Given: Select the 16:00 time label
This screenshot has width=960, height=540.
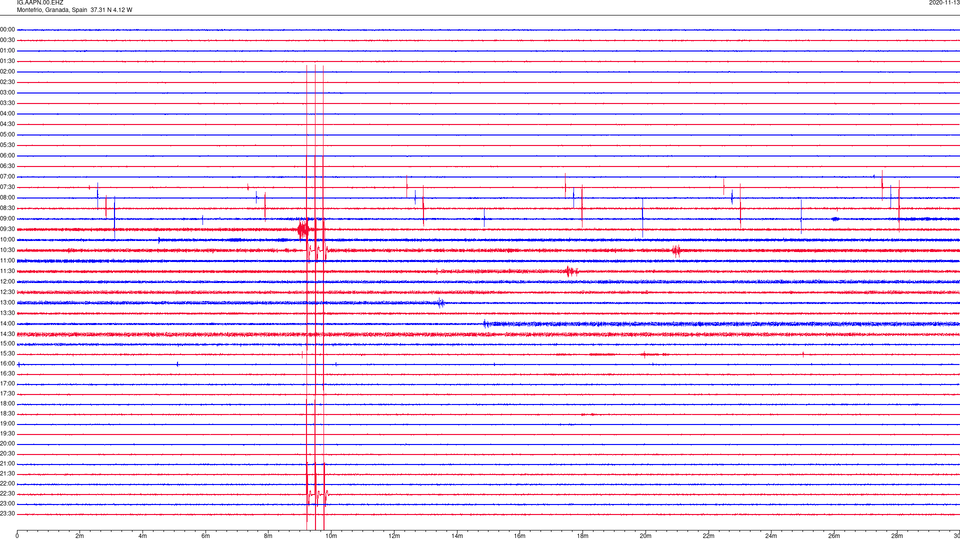Looking at the screenshot, I should pos(7,364).
